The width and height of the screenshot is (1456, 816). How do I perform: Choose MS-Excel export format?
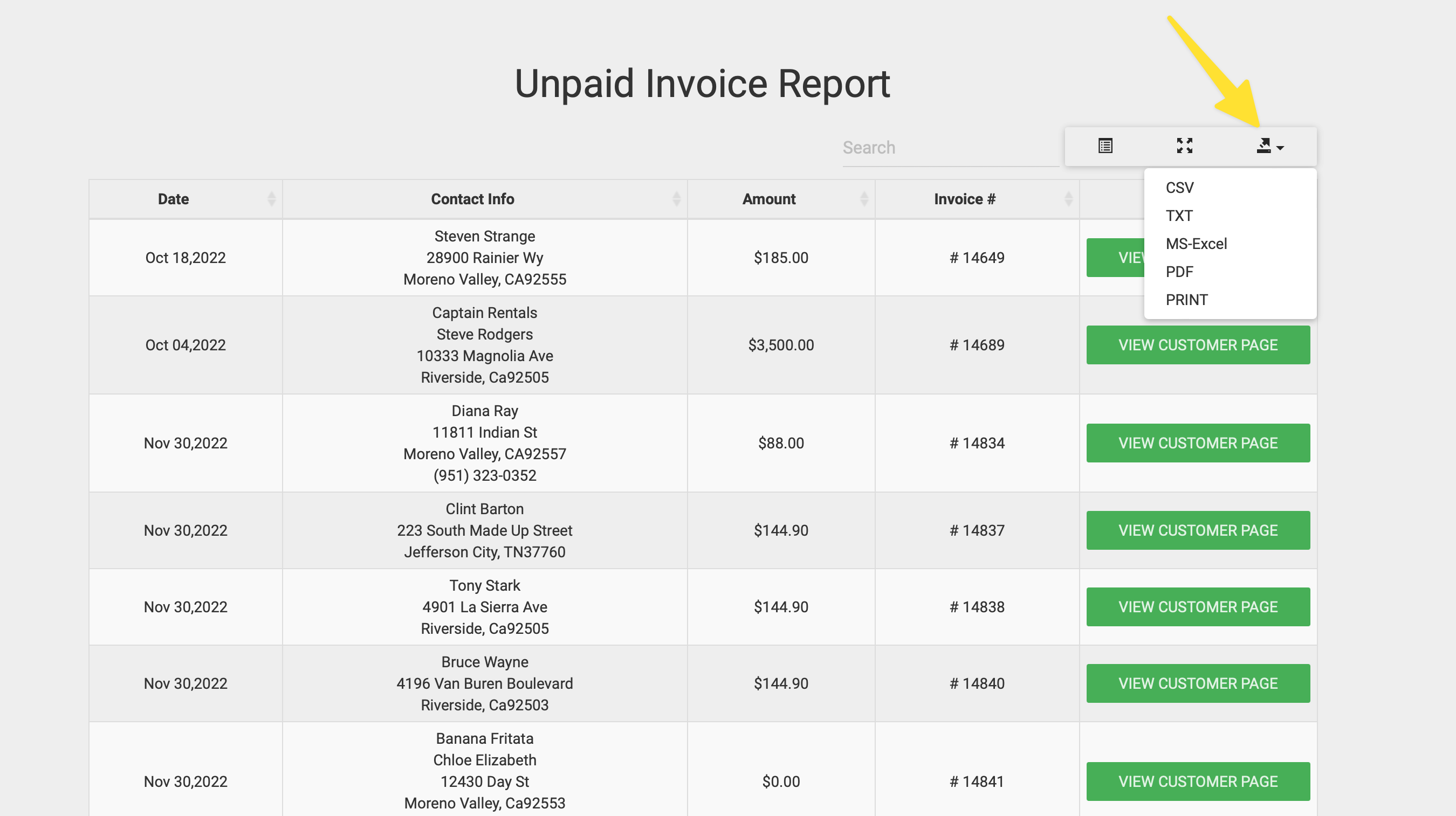[x=1196, y=244]
